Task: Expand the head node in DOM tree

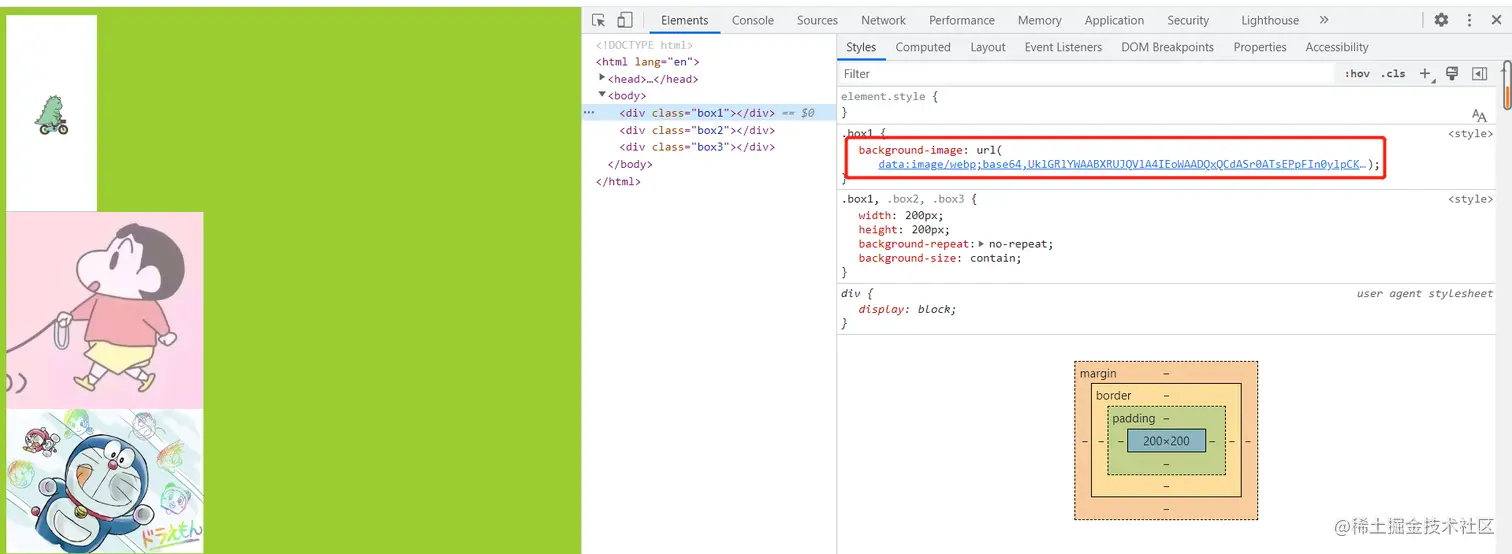Action: [602, 78]
